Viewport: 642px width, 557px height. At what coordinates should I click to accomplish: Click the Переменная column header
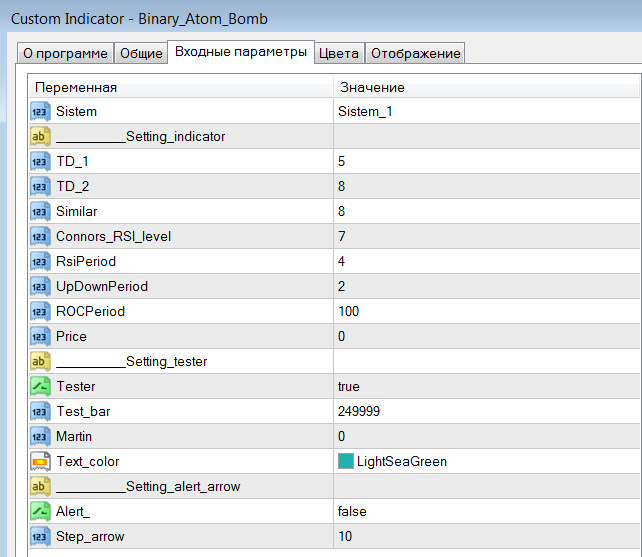[x=181, y=87]
